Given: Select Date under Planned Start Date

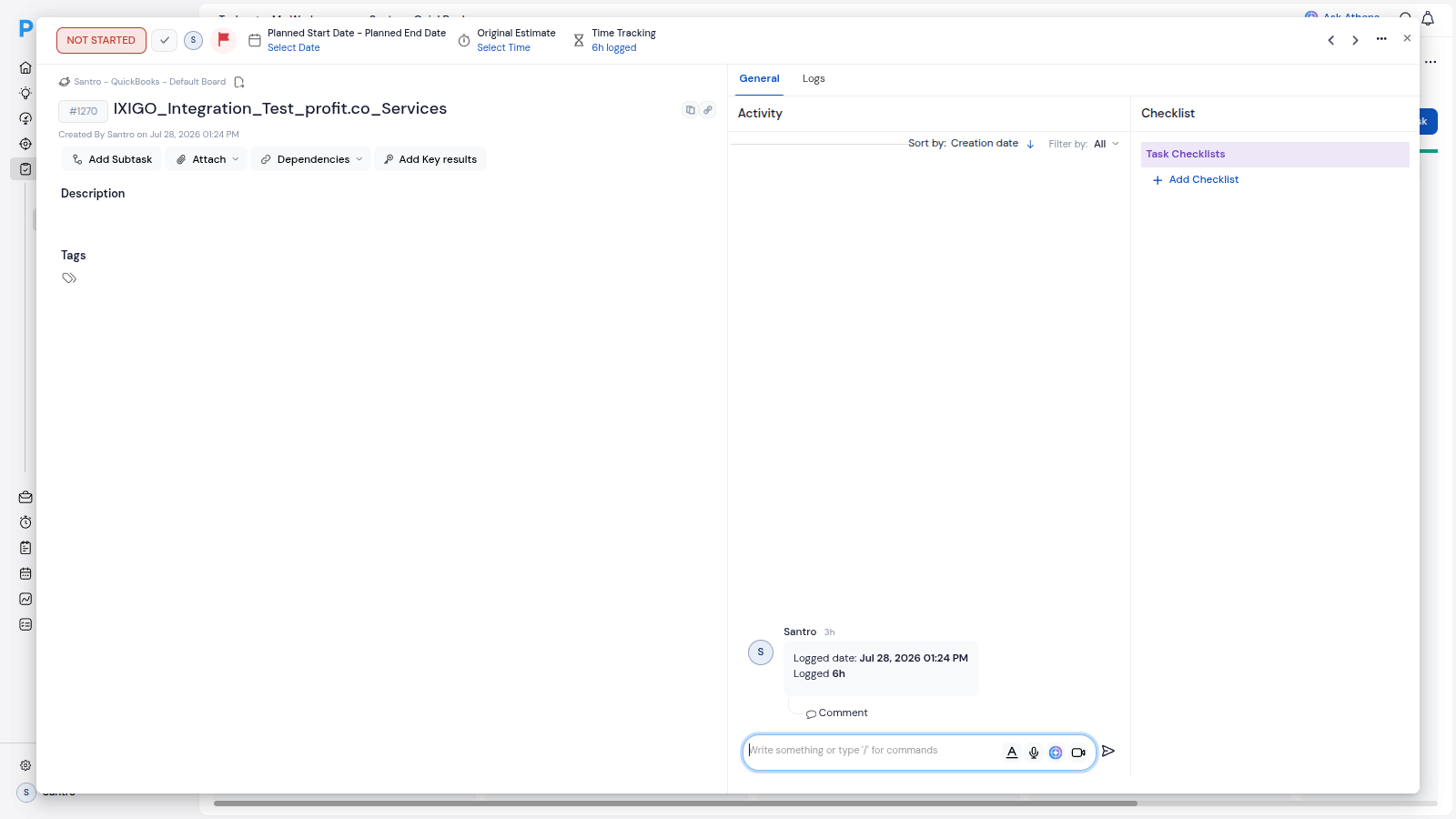Looking at the screenshot, I should coord(293,47).
